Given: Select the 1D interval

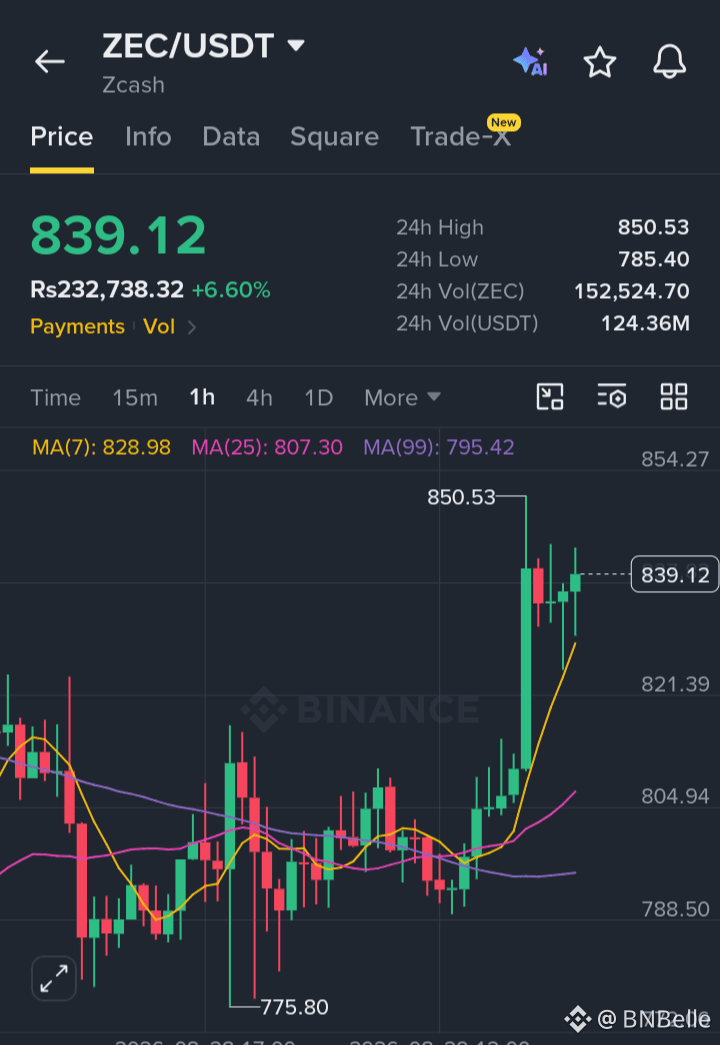Looking at the screenshot, I should point(319,398).
